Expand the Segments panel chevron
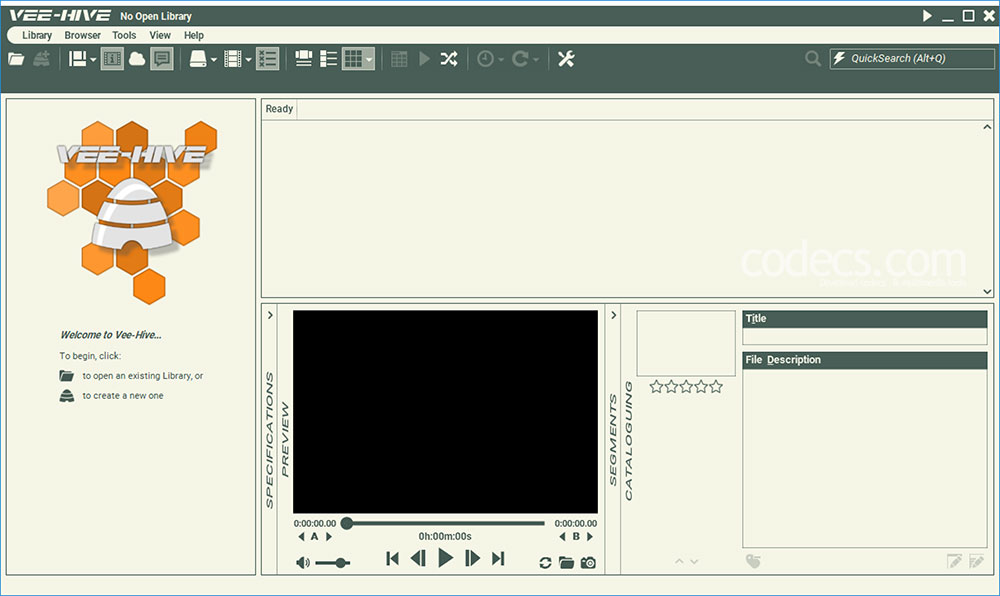Viewport: 1000px width, 596px height. coord(614,315)
